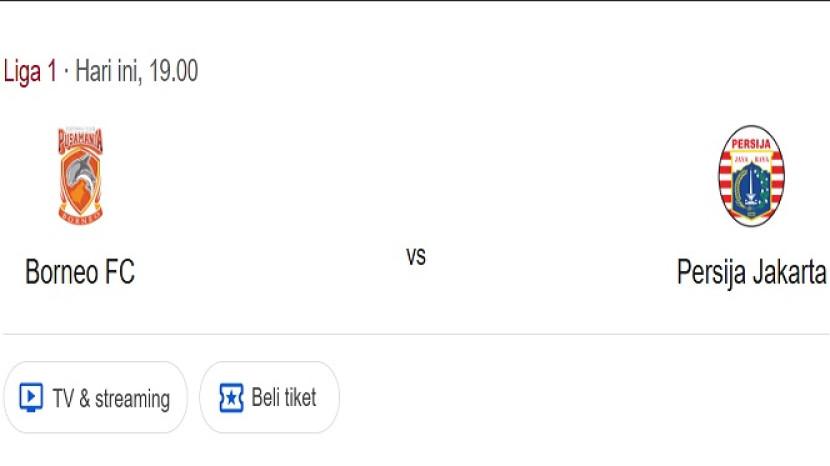The height and width of the screenshot is (466, 830).
Task: Click the Persija Jakarta club crest
Action: coord(751,176)
